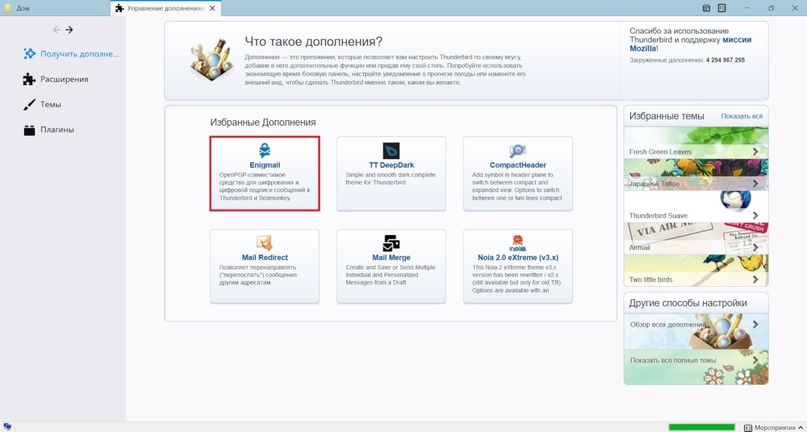Viewport: 807px width, 432px height.
Task: Click chevron on Обзор всех дополнений
Action: (x=755, y=324)
